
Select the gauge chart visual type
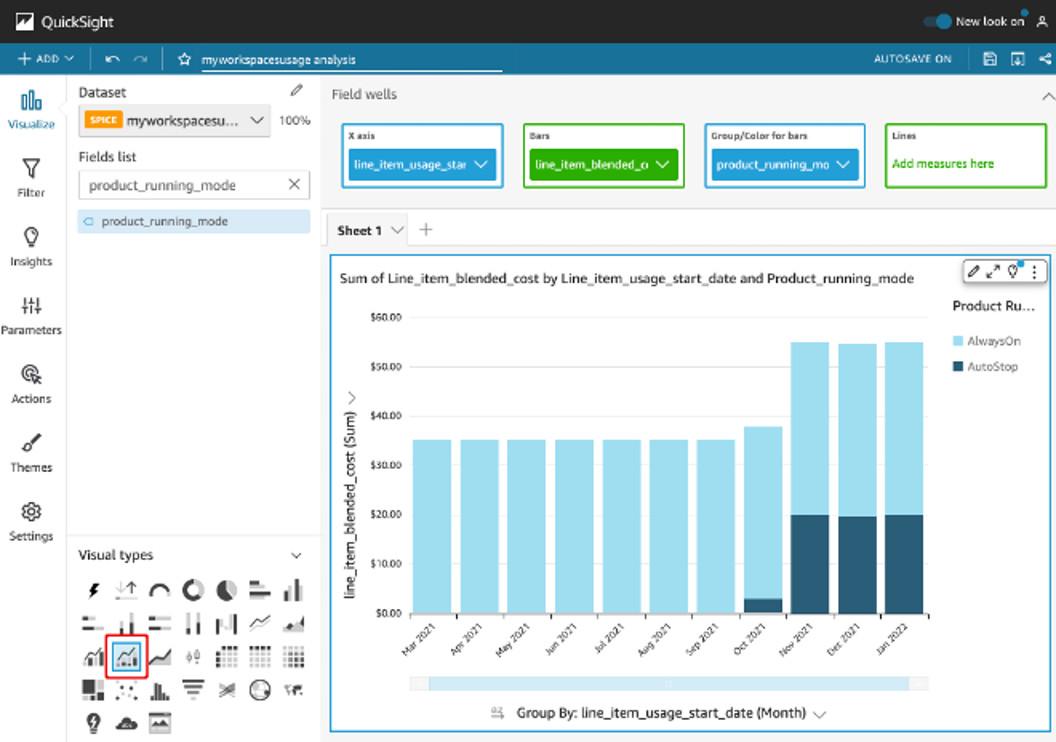click(160, 591)
